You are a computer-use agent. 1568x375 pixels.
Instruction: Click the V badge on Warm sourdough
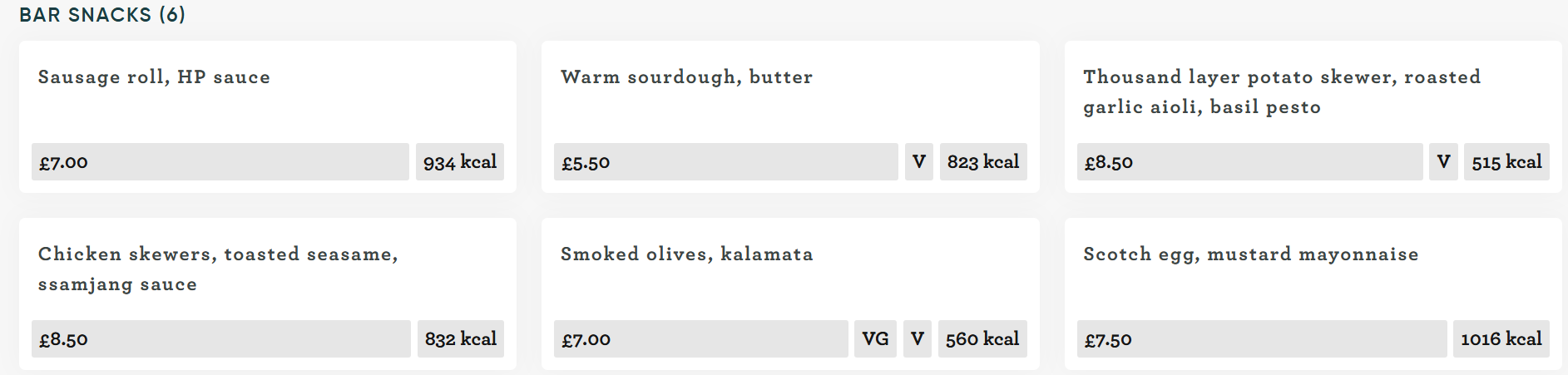pos(918,162)
